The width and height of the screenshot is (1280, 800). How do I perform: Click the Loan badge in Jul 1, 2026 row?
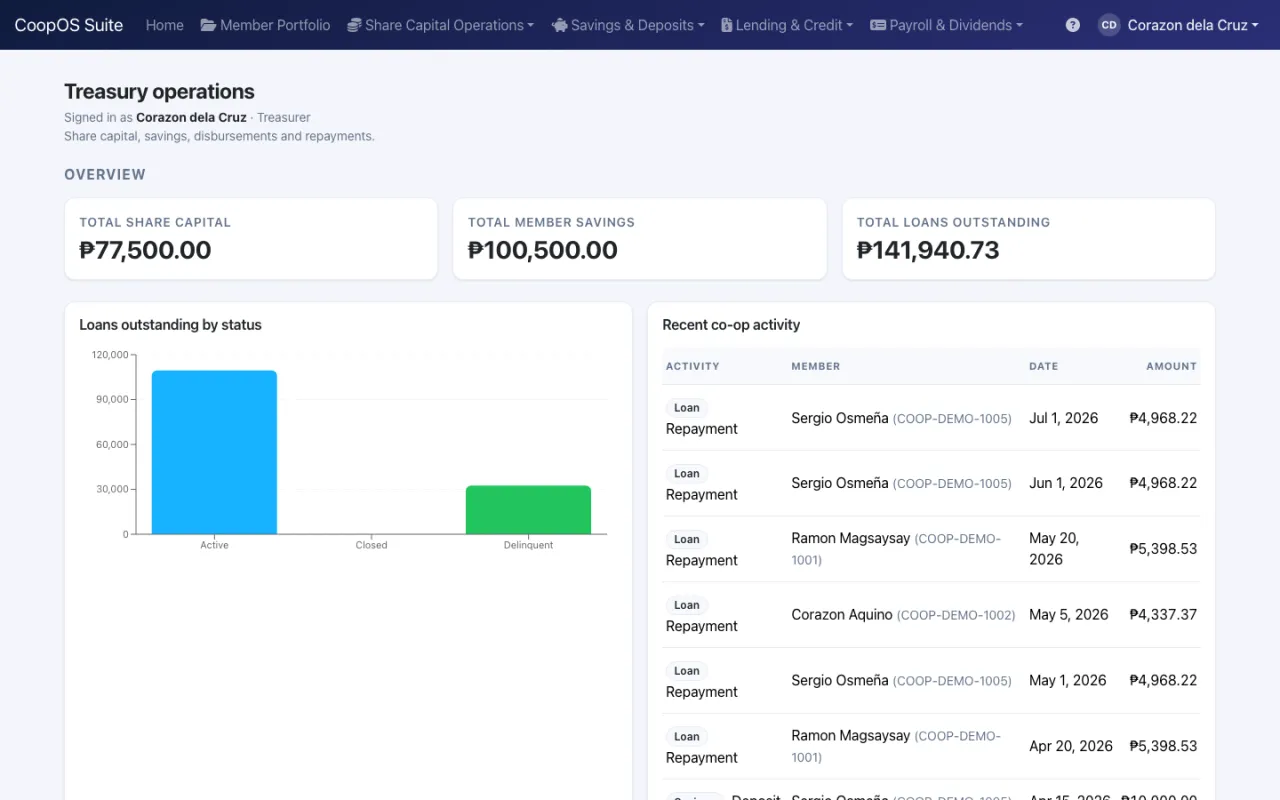[x=687, y=408]
